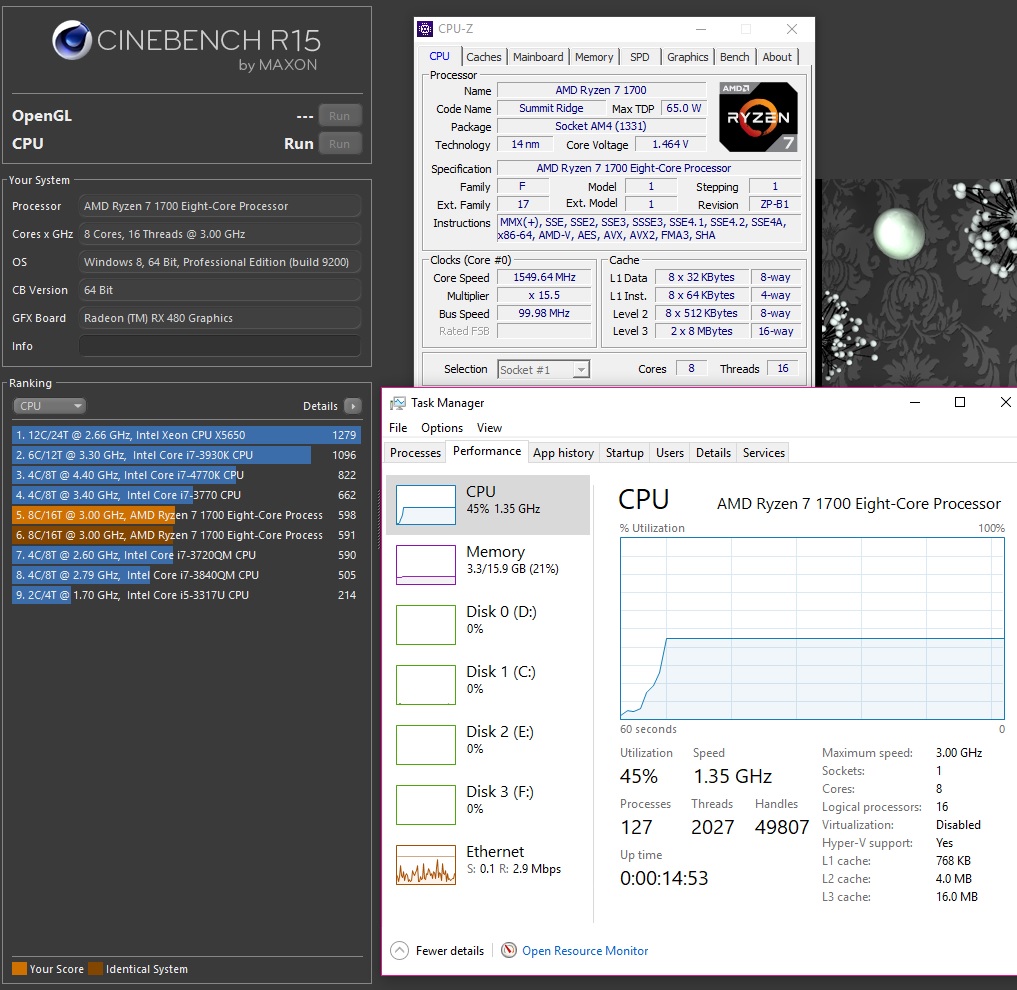Switch to Task Manager Startup tab

625,453
